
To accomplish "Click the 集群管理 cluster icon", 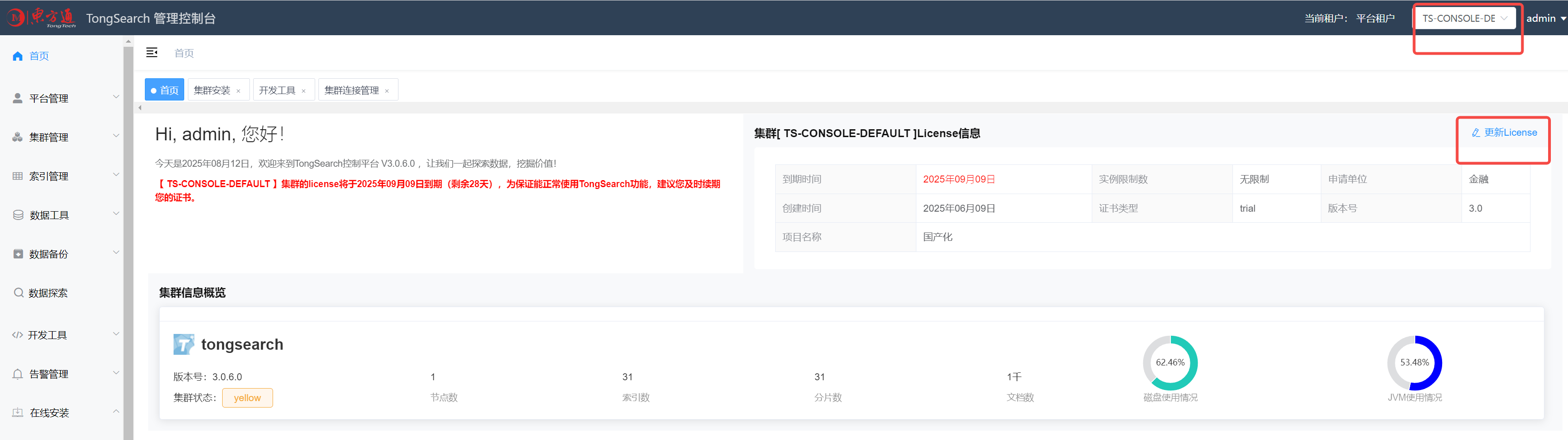I will tap(18, 137).
